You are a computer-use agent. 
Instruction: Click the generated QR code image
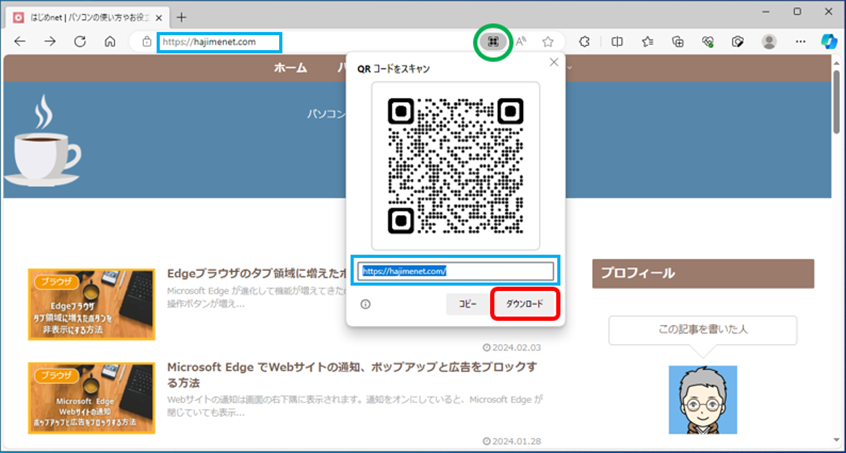(x=455, y=166)
